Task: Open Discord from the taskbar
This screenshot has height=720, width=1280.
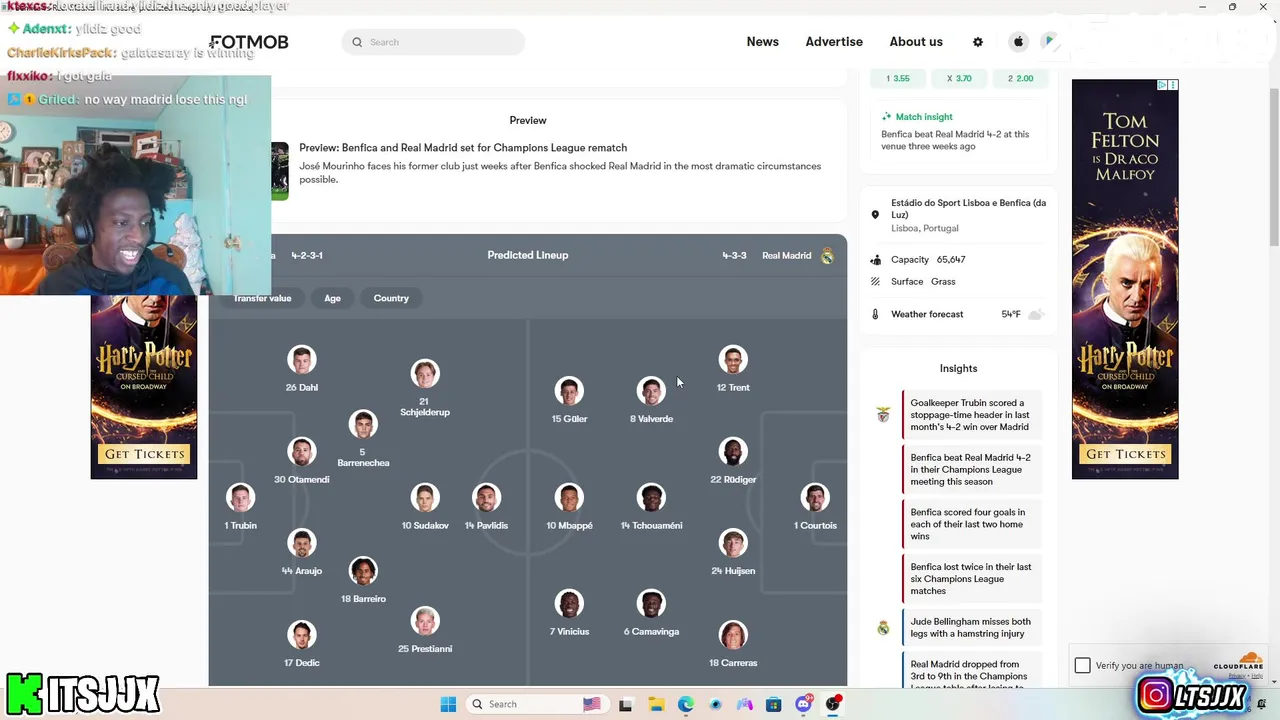Action: click(804, 704)
